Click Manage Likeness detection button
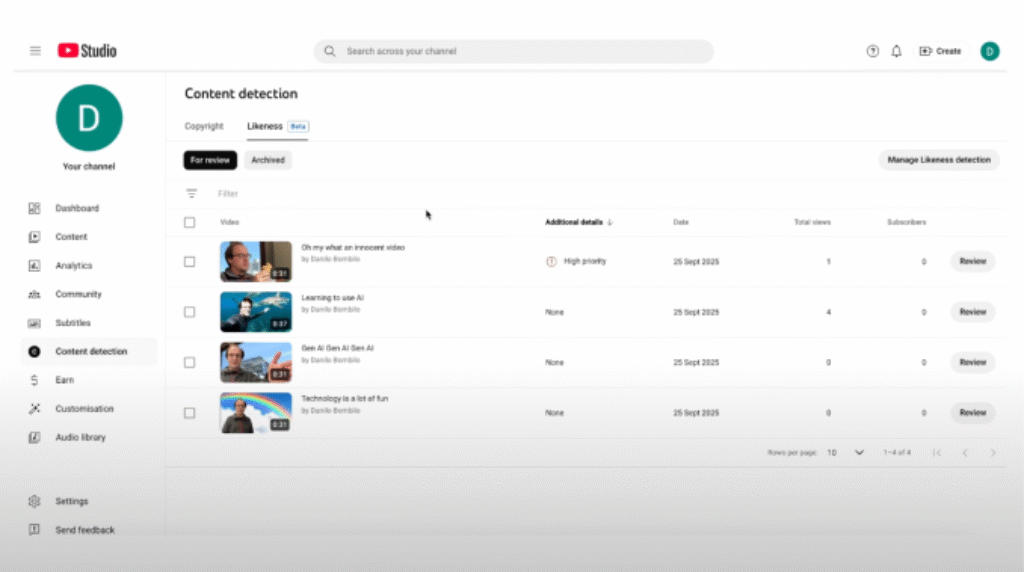 pos(938,160)
